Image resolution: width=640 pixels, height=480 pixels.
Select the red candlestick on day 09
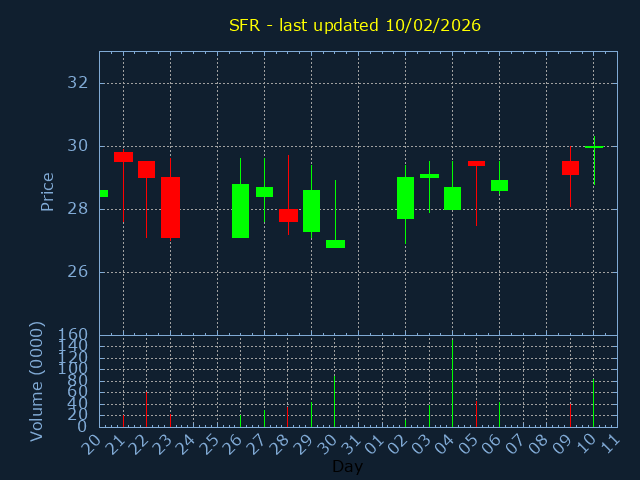pyautogui.click(x=570, y=168)
